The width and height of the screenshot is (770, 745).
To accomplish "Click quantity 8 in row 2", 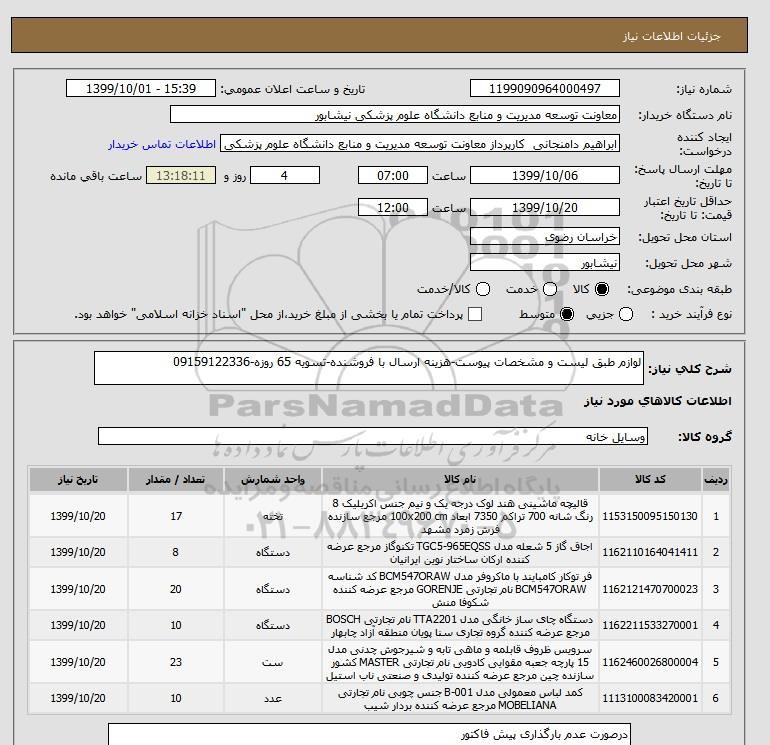I will tap(176, 552).
